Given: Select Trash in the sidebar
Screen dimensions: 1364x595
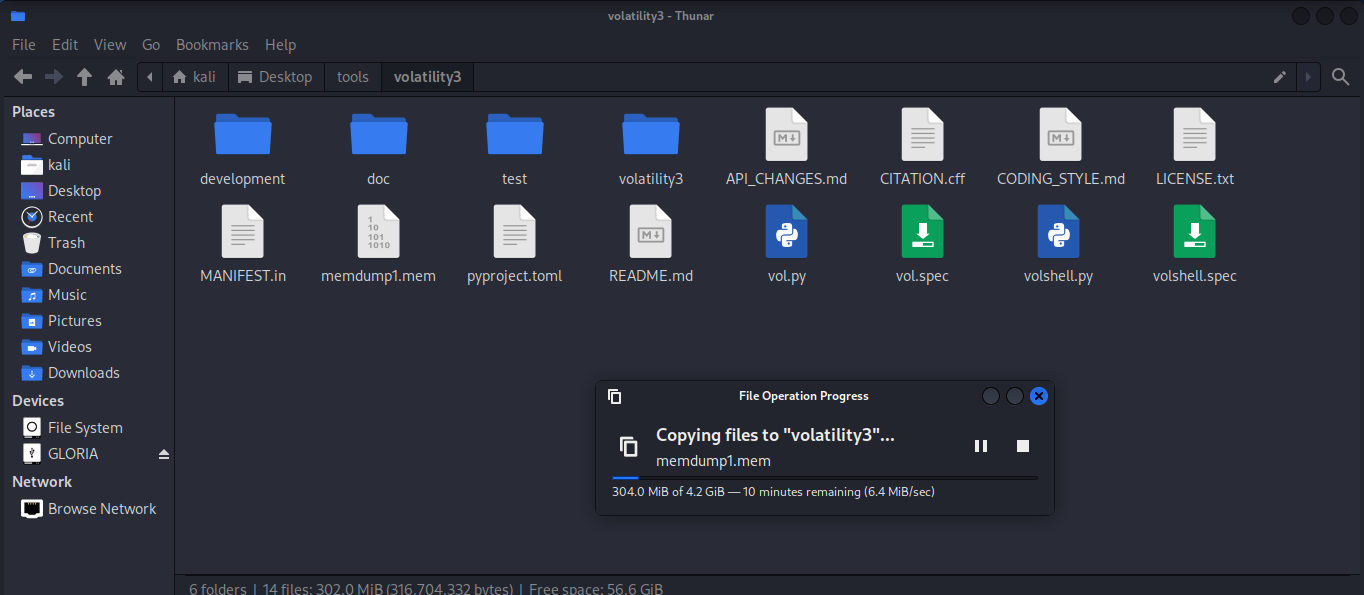Looking at the screenshot, I should (x=66, y=243).
